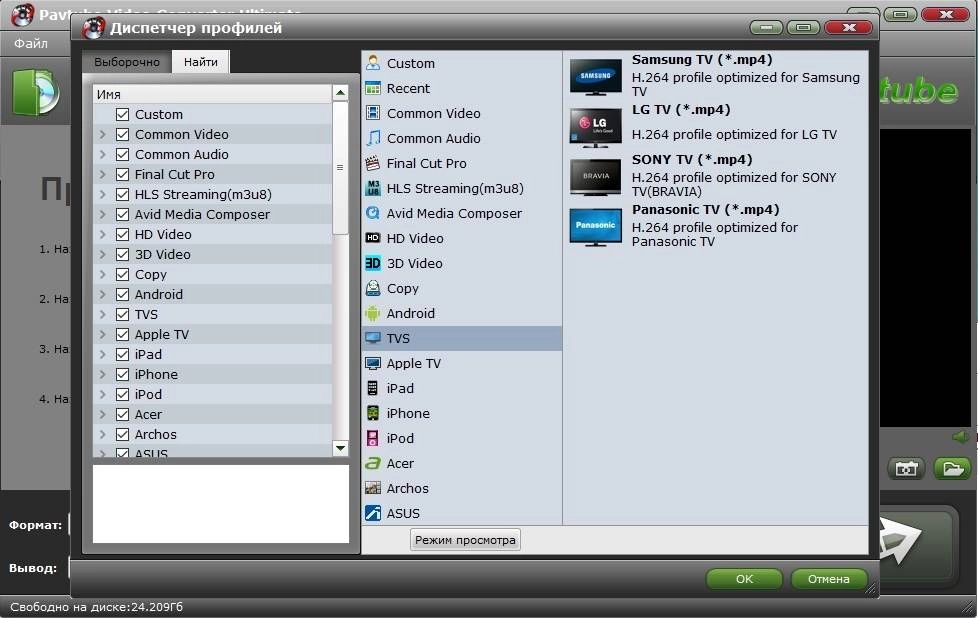Open the Archos category icon
The height and width of the screenshot is (618, 978).
(373, 488)
